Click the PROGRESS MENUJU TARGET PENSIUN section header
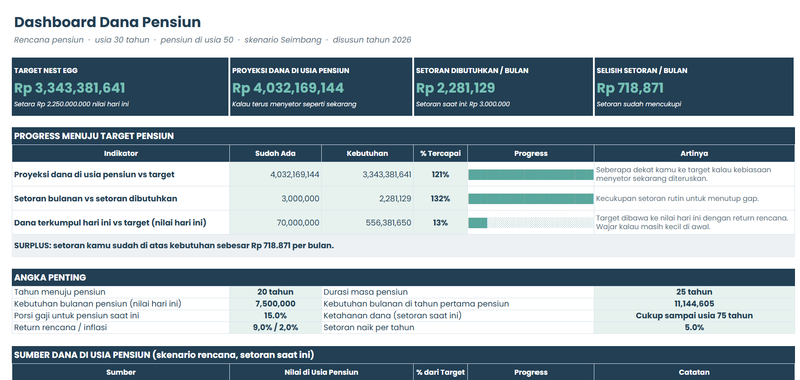 click(403, 136)
